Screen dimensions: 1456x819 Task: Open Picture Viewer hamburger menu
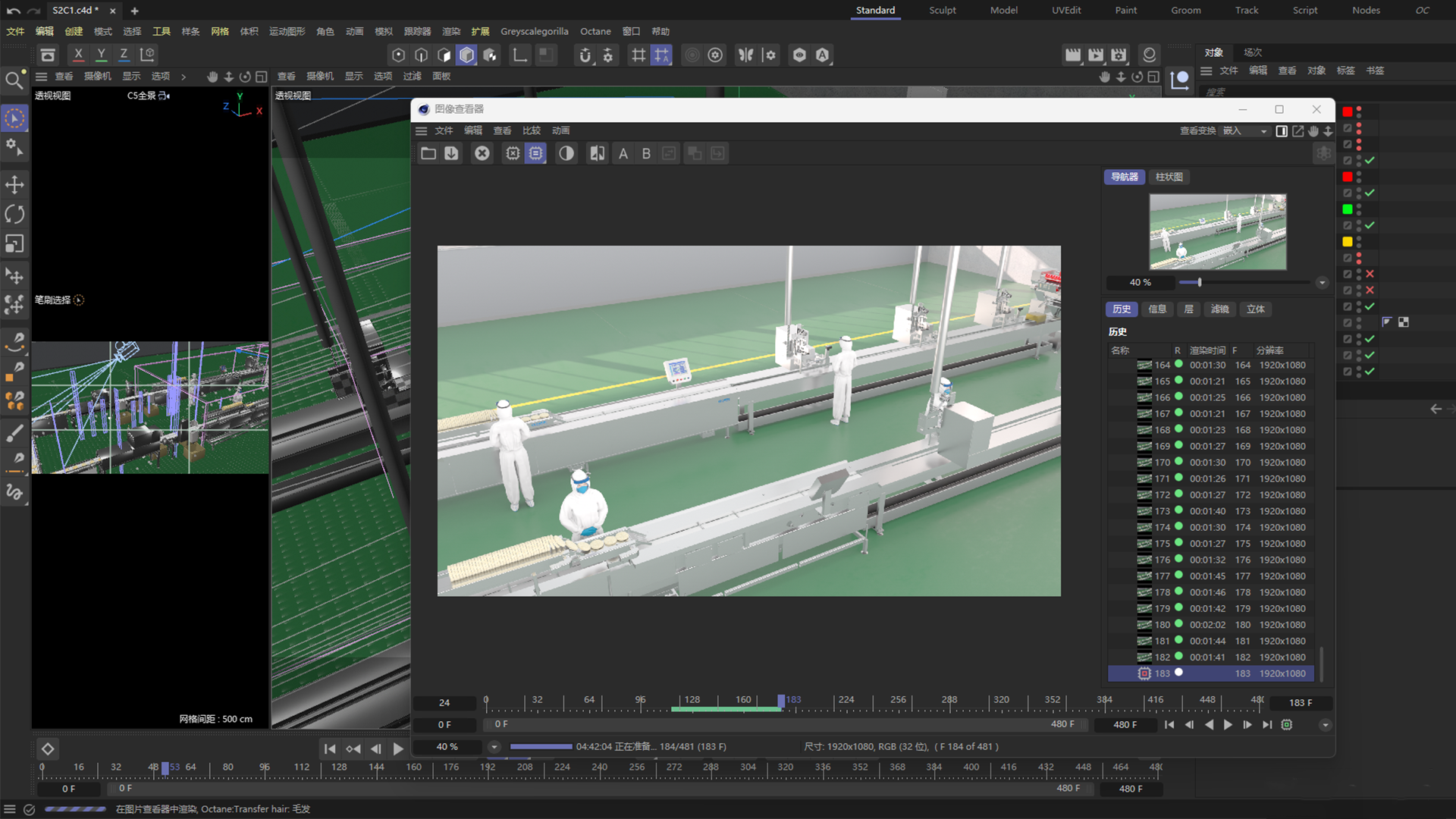(422, 130)
